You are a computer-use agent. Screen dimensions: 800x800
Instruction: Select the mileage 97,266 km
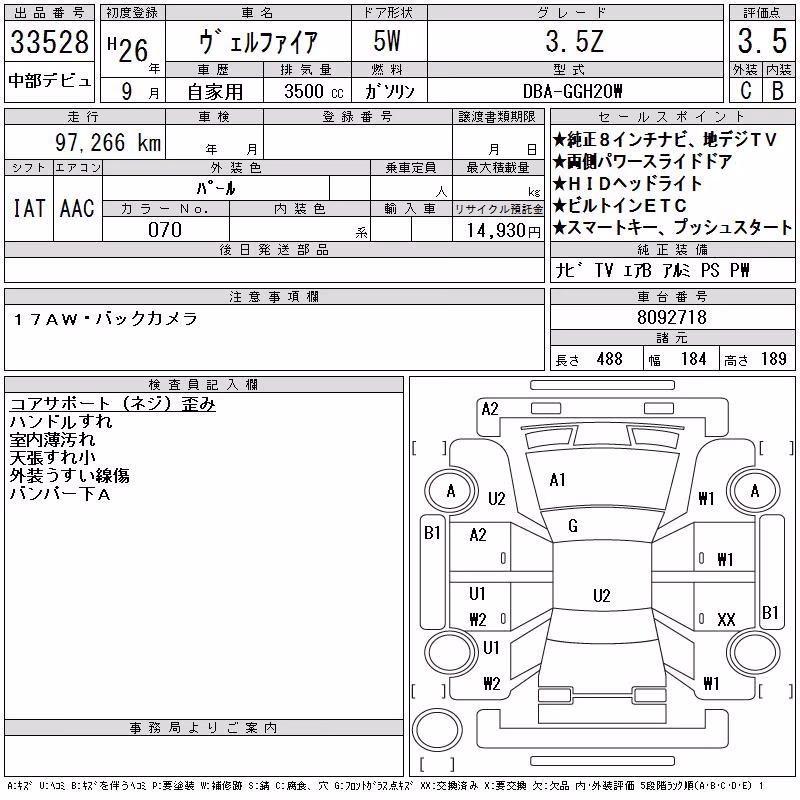click(108, 142)
